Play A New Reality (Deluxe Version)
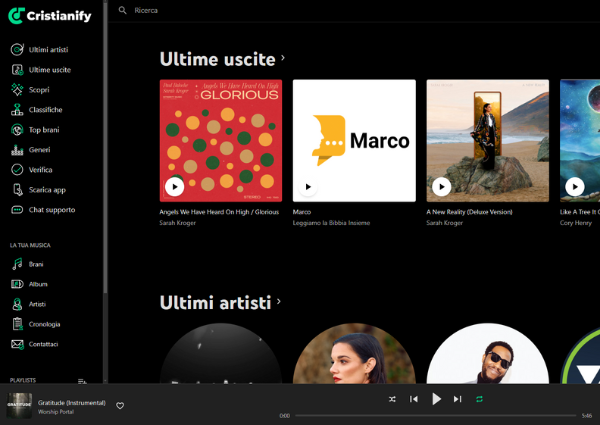This screenshot has height=425, width=600. click(442, 187)
